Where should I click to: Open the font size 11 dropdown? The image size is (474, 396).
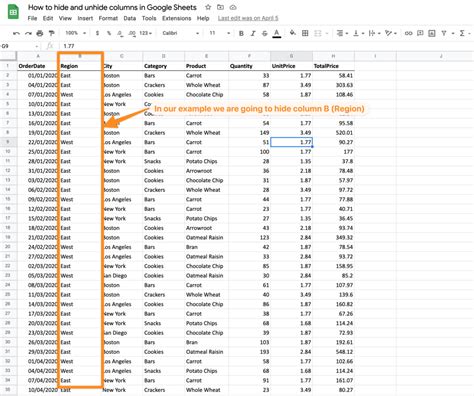[219, 33]
